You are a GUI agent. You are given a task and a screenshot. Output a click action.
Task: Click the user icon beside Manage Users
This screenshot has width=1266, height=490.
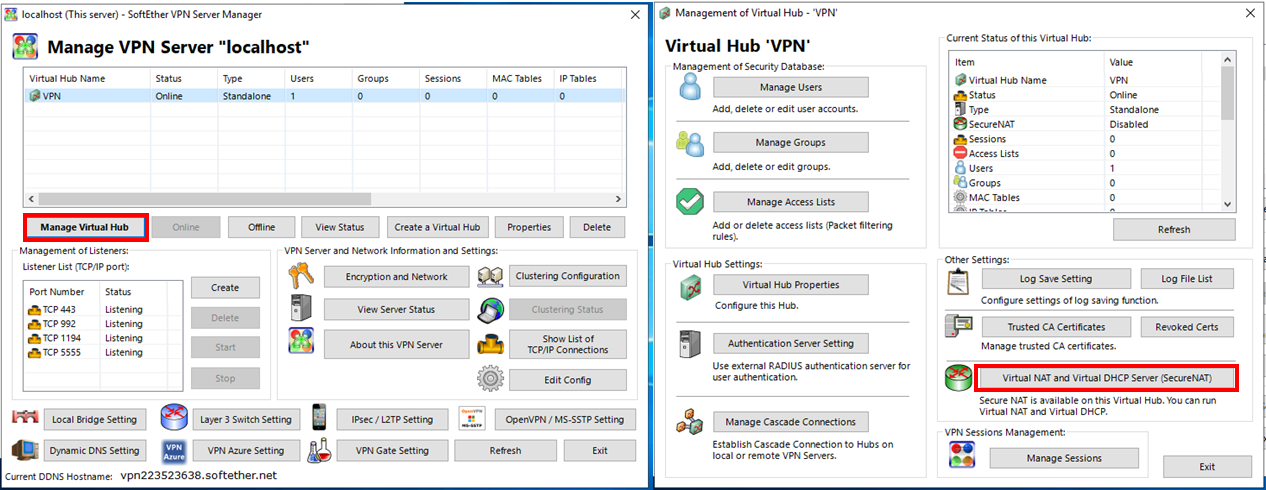[x=691, y=87]
